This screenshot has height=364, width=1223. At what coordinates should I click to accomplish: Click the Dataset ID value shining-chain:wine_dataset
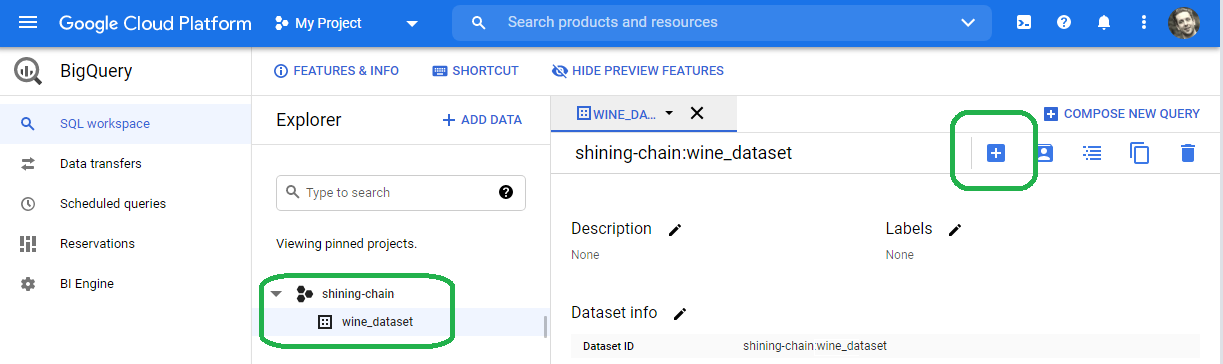click(x=815, y=346)
